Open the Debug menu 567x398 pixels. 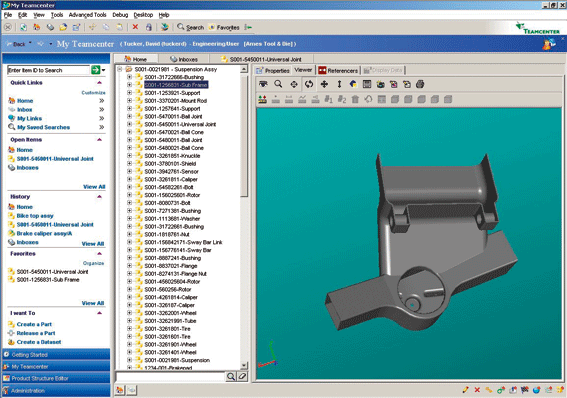coord(120,15)
